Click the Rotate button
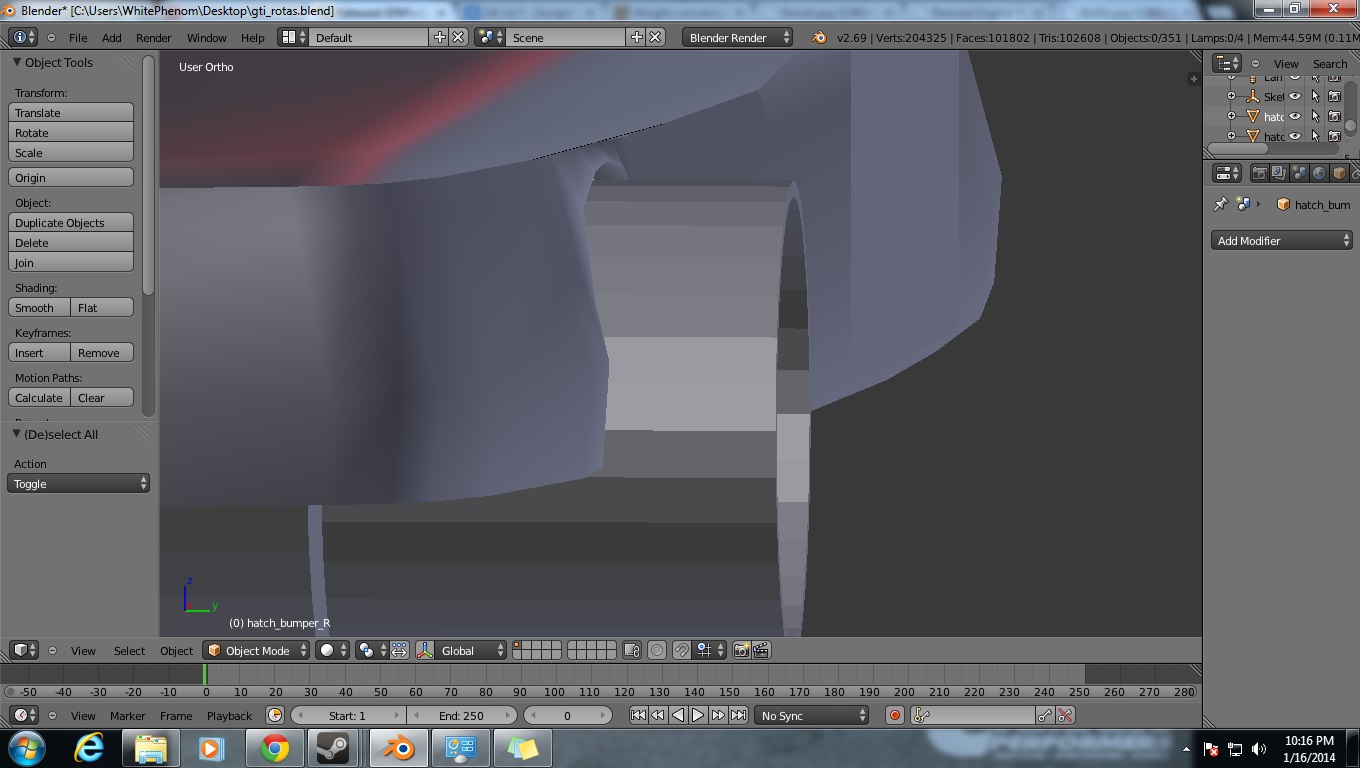This screenshot has height=768, width=1360. (x=71, y=132)
